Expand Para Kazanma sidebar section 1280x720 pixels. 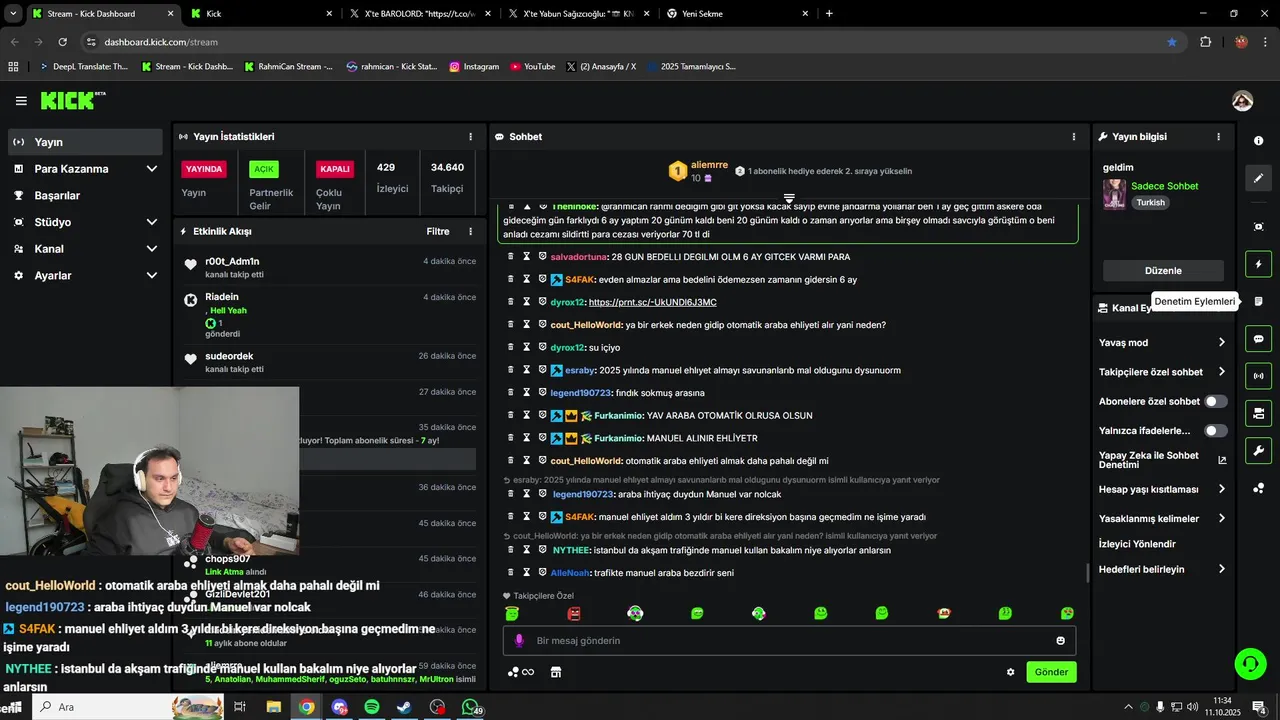[85, 169]
